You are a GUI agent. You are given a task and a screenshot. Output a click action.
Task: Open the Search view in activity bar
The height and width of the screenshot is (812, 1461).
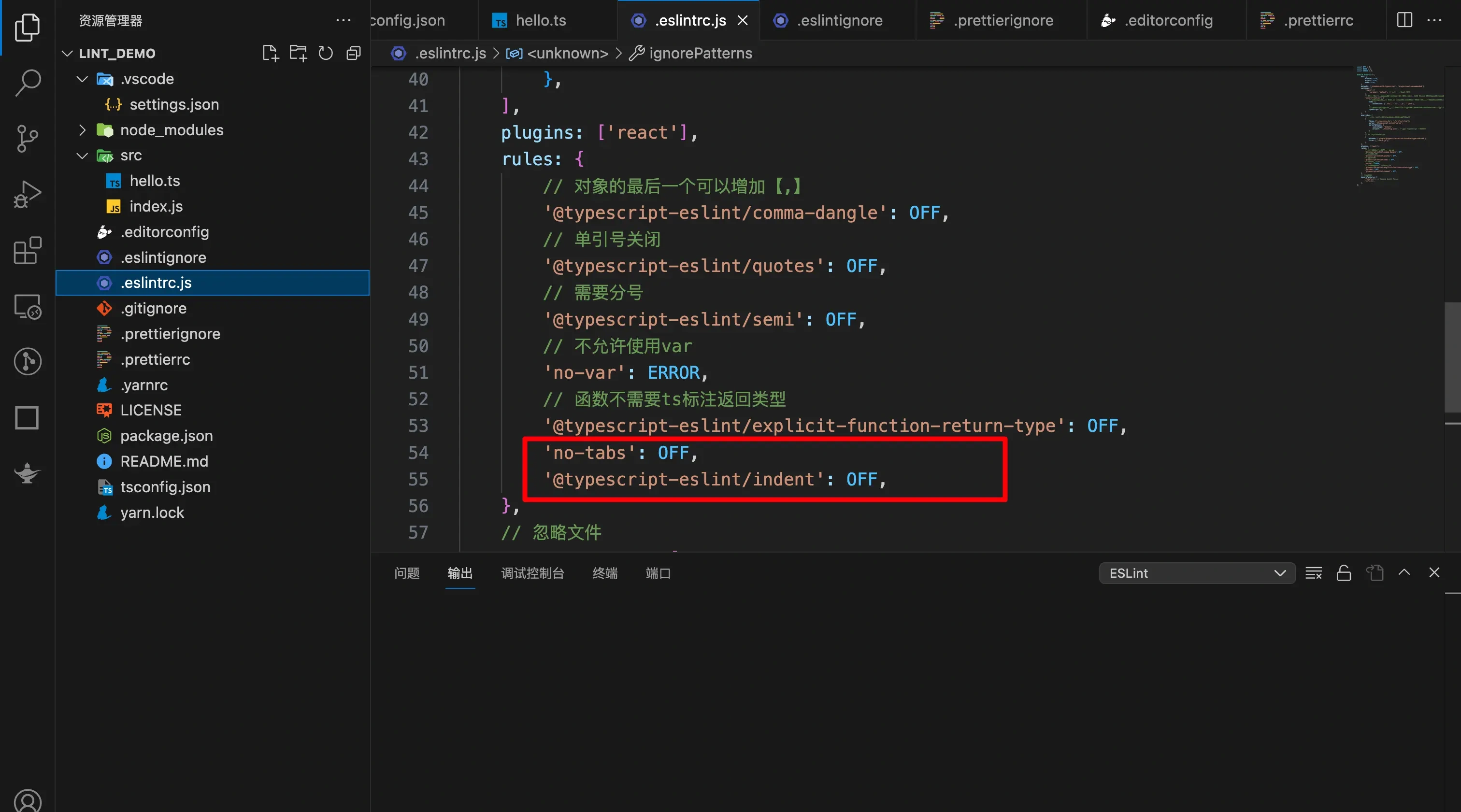coord(27,82)
